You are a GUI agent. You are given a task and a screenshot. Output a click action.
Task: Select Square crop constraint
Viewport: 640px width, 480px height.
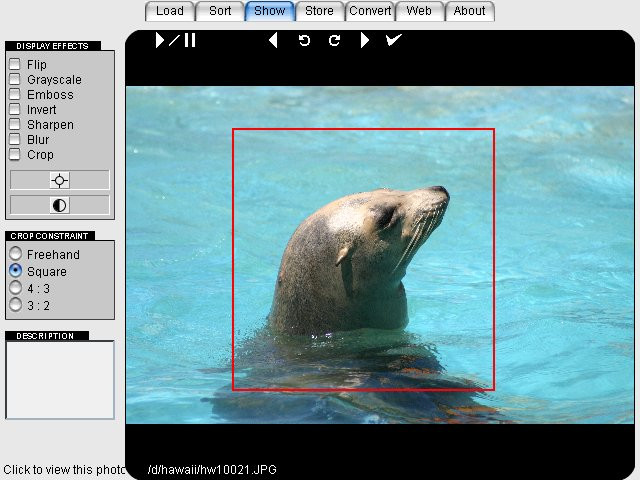coord(16,271)
